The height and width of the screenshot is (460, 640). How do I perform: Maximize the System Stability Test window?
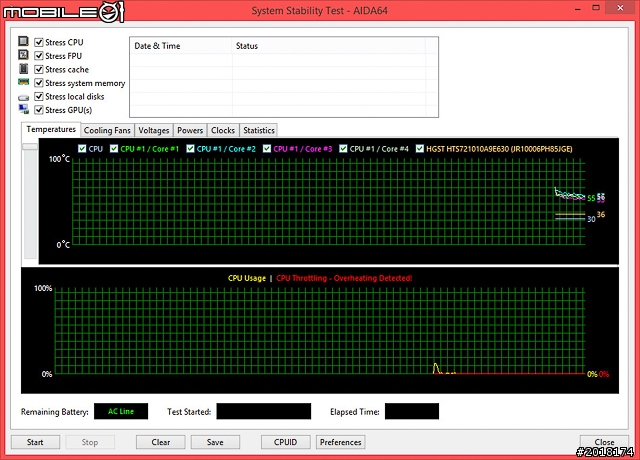[x=596, y=8]
